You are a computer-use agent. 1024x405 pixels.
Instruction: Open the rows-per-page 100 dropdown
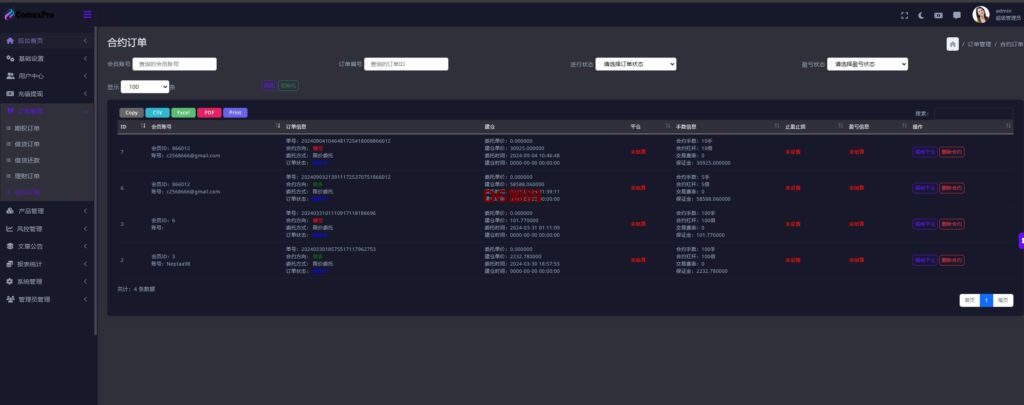[x=145, y=86]
